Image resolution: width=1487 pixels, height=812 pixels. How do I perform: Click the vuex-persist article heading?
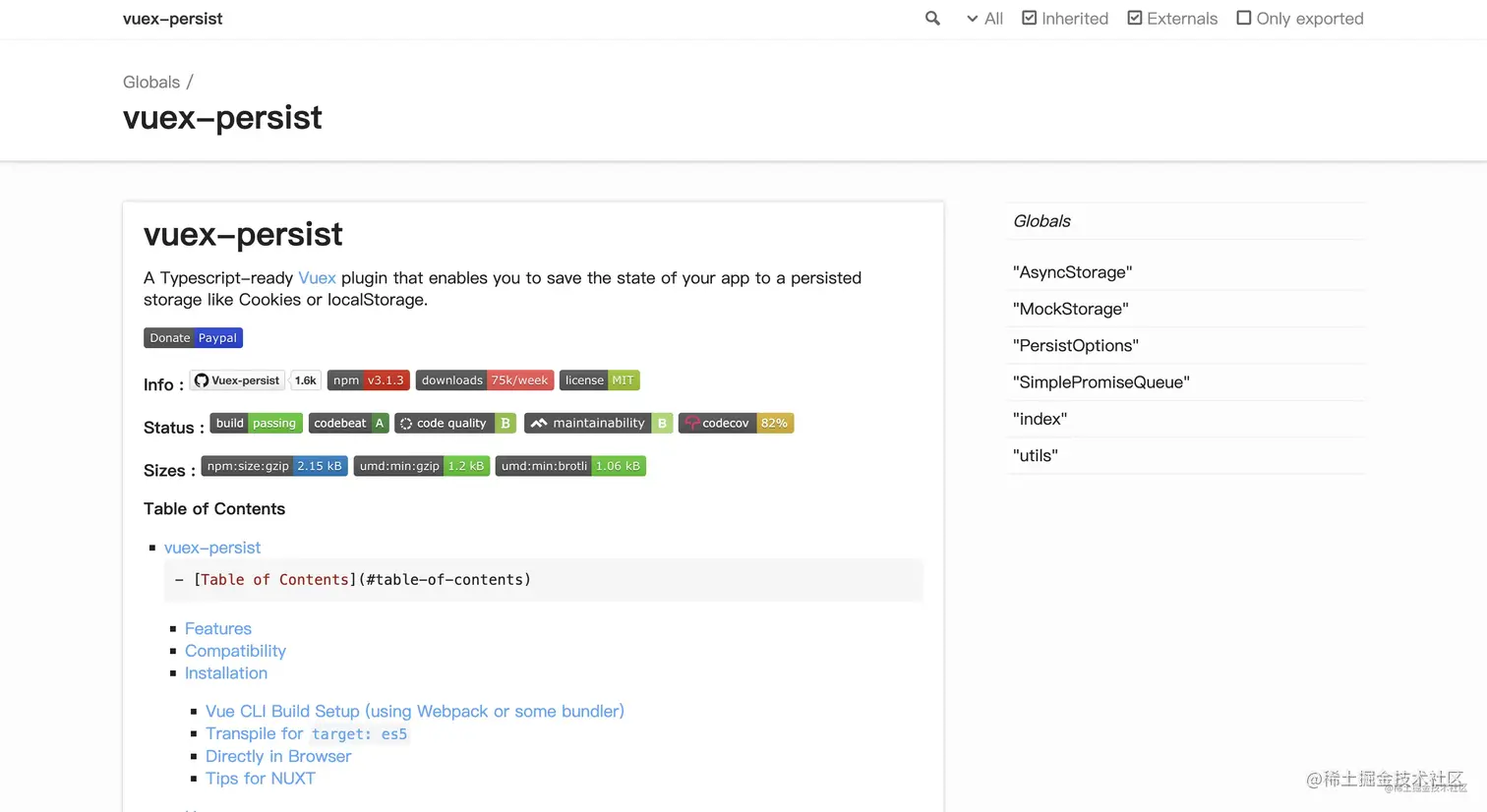pos(243,235)
